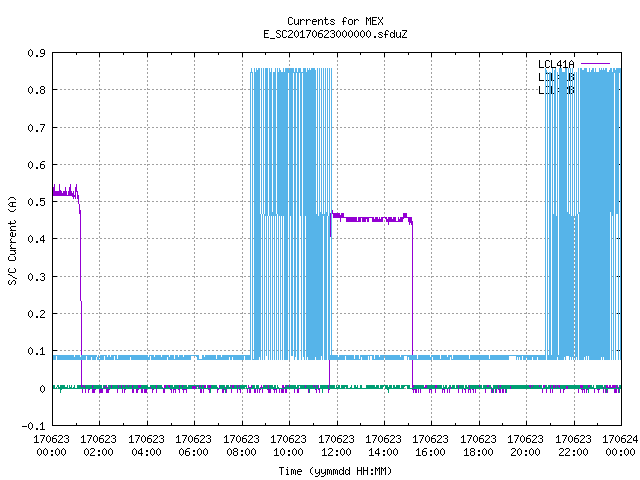This screenshot has width=640, height=480.
Task: Click the y-axis tick label '0.6'
Action: (37, 165)
